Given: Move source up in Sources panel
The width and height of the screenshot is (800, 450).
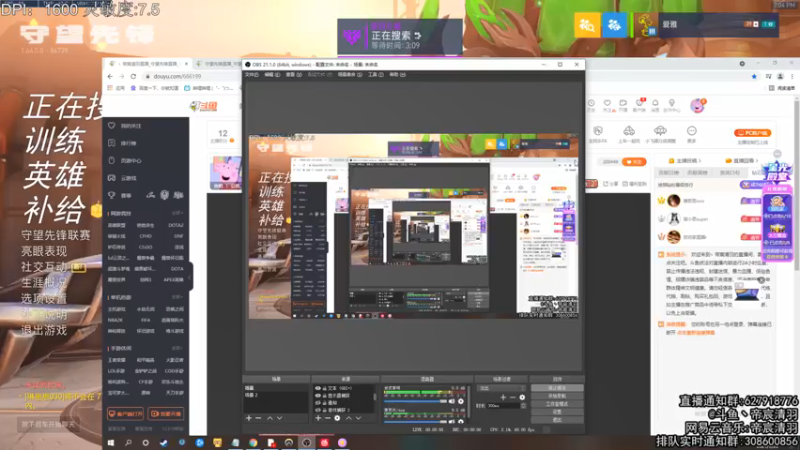Looking at the screenshot, I should 349,418.
